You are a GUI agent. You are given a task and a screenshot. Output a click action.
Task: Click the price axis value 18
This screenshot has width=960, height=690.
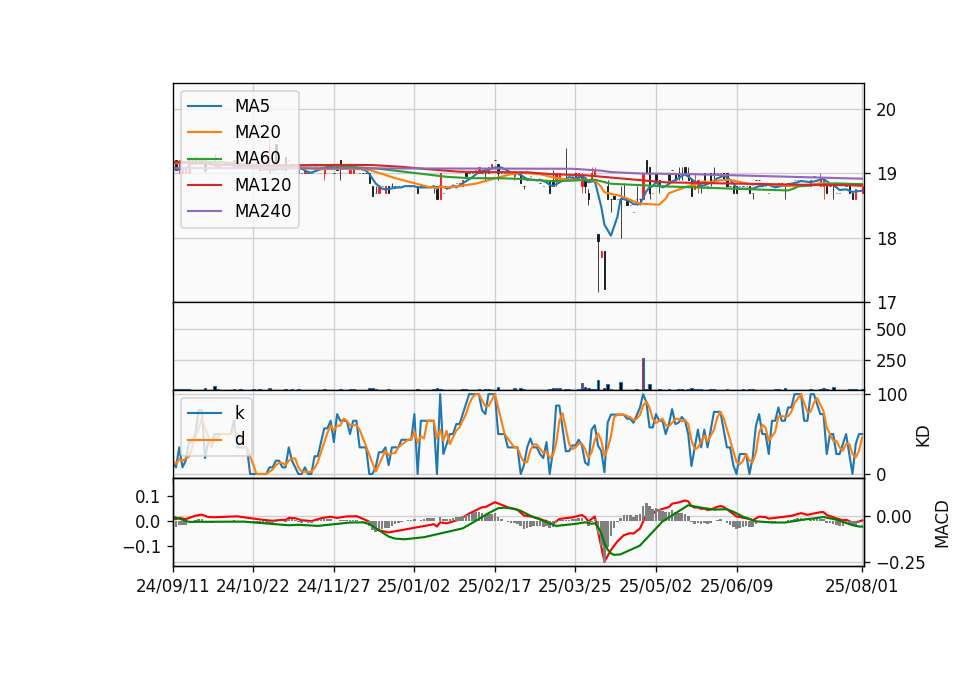click(886, 239)
